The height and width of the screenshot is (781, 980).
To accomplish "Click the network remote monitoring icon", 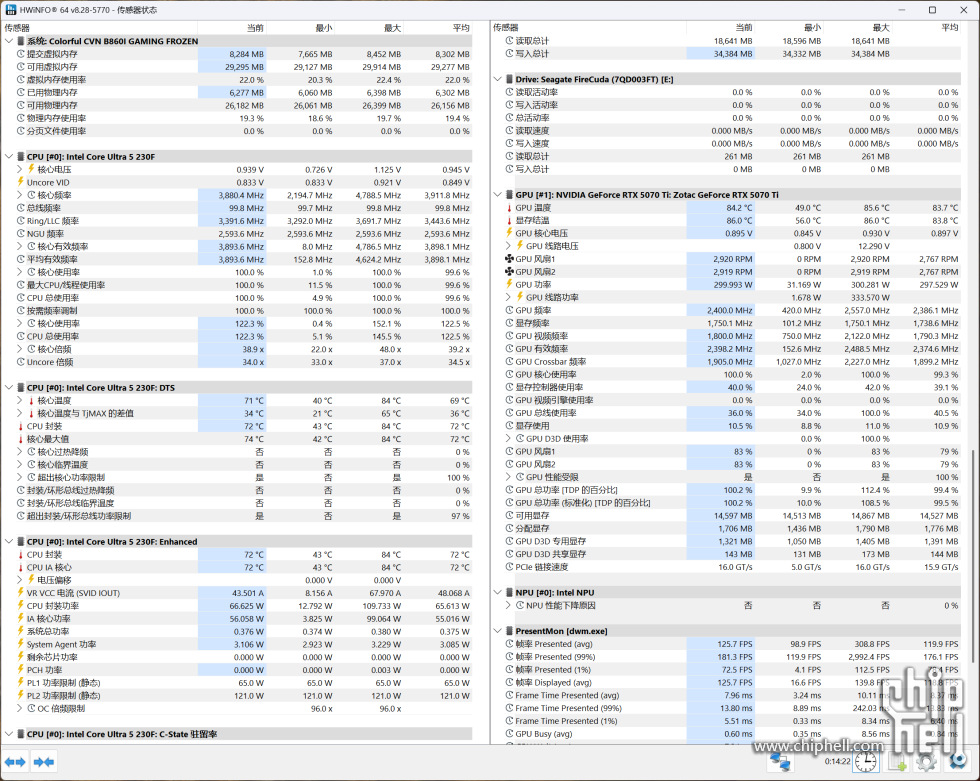I will (x=780, y=762).
